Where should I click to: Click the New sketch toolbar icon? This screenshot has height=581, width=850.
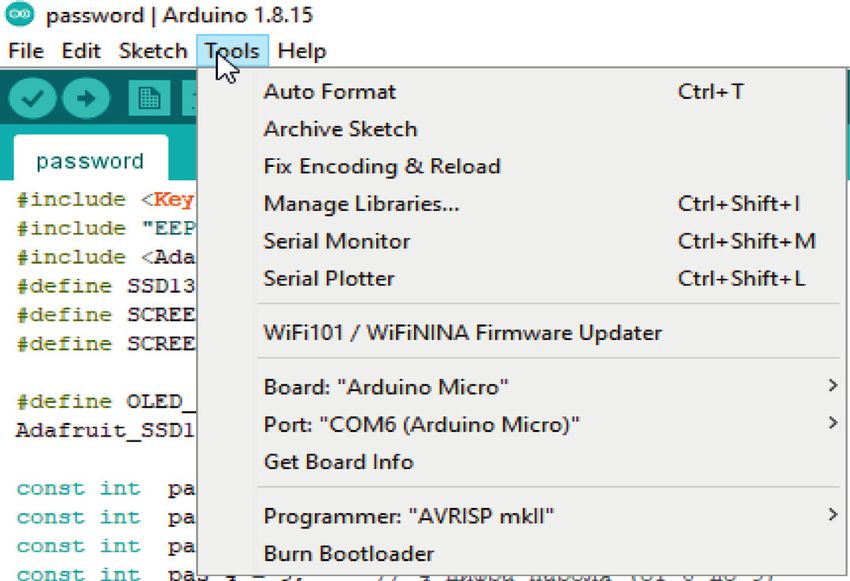click(149, 98)
